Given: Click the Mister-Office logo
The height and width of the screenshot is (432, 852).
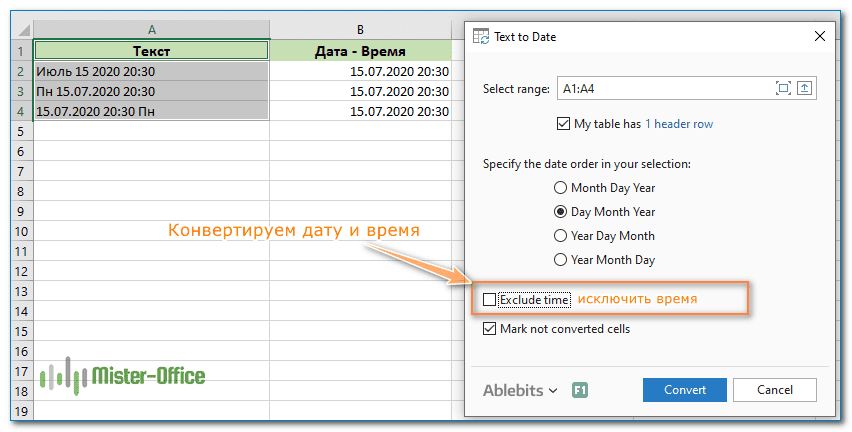Looking at the screenshot, I should coord(122,376).
